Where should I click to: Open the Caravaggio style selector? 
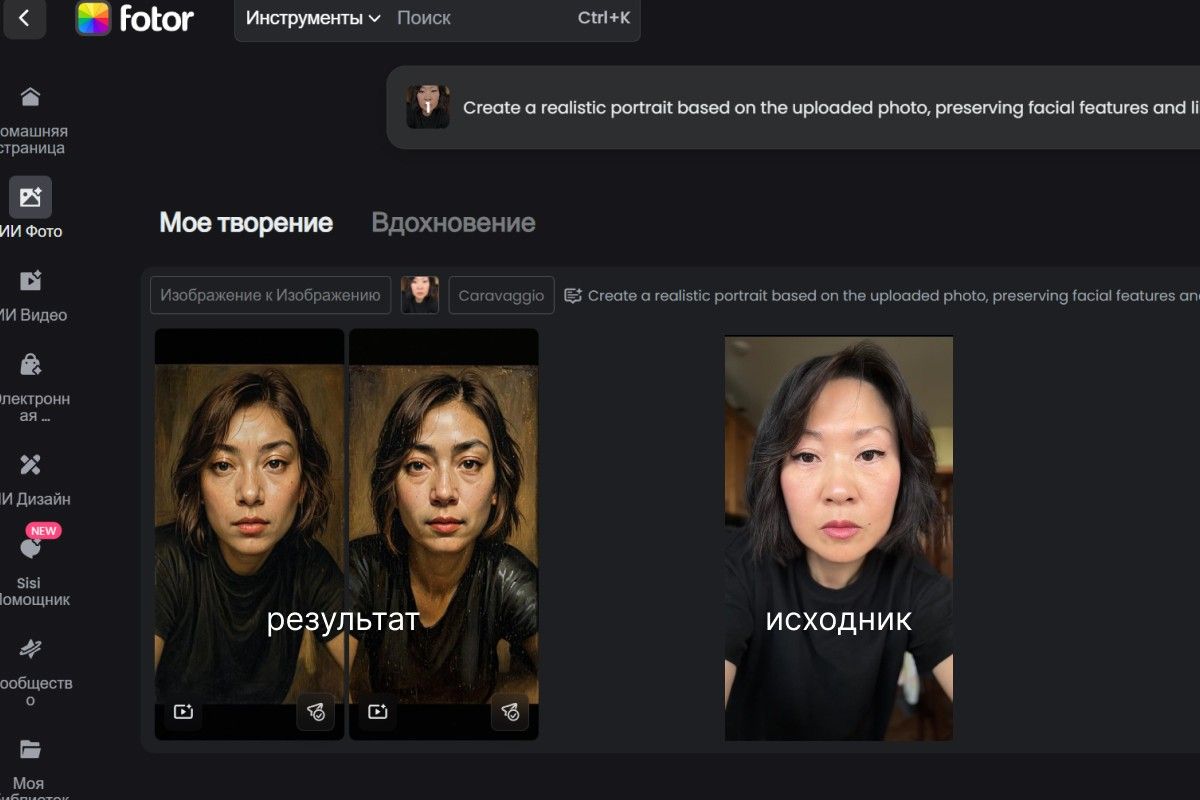[501, 294]
